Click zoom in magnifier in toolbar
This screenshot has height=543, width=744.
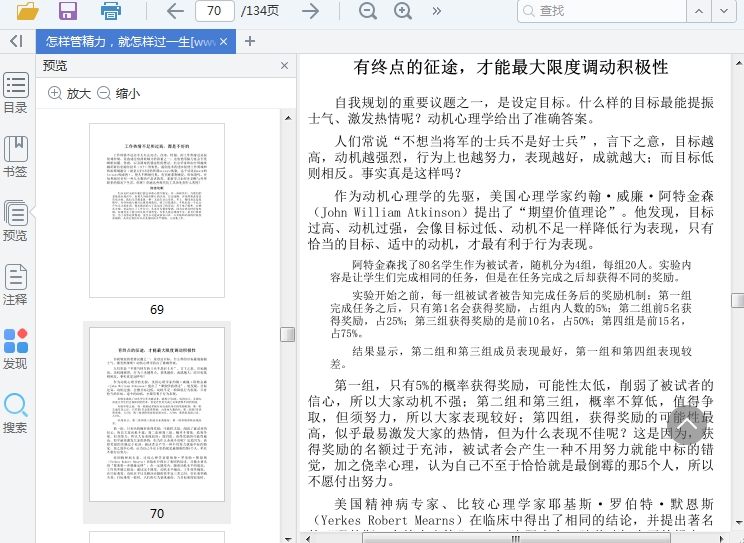pos(403,11)
